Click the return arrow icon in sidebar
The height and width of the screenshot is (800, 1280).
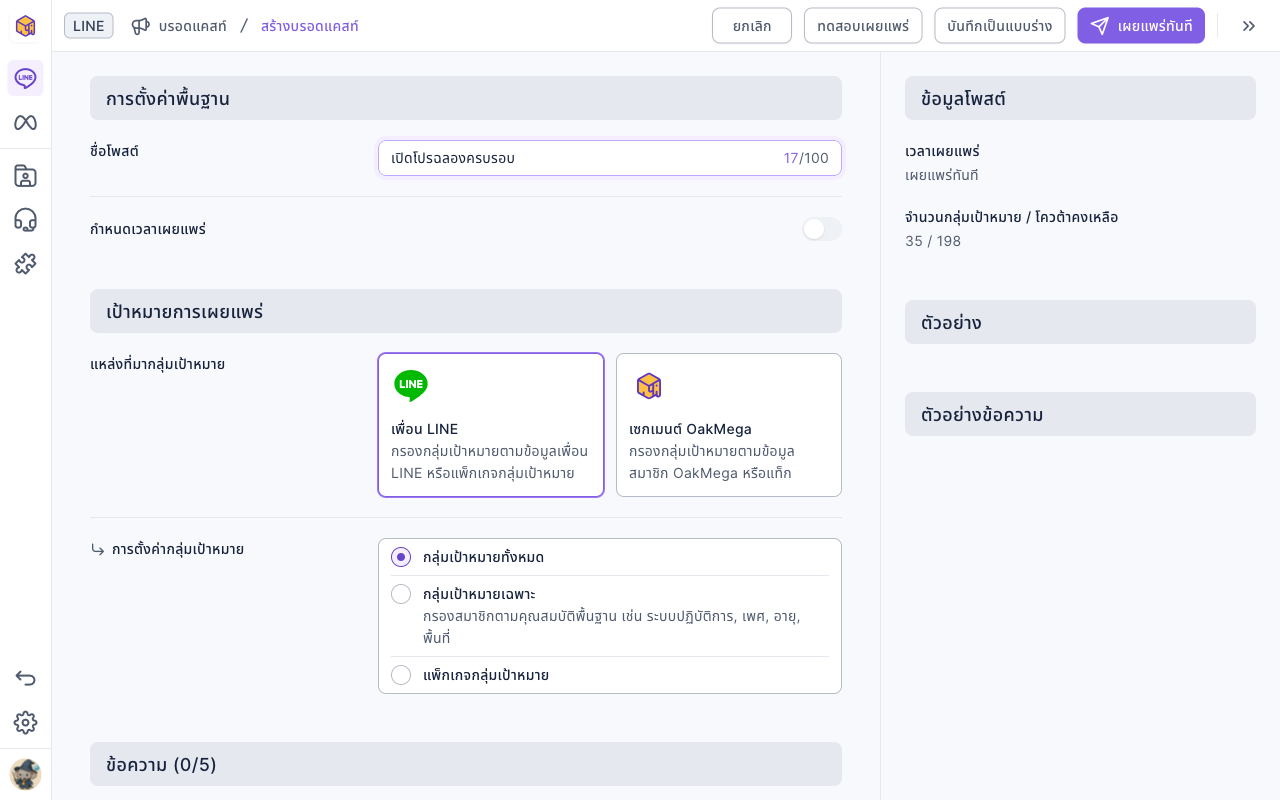click(25, 678)
